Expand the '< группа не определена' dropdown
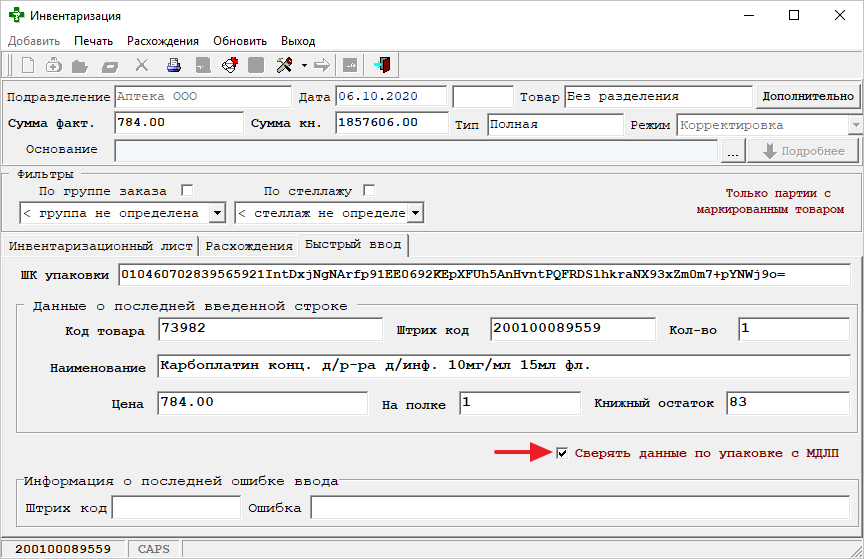Image resolution: width=864 pixels, height=559 pixels. (x=218, y=213)
